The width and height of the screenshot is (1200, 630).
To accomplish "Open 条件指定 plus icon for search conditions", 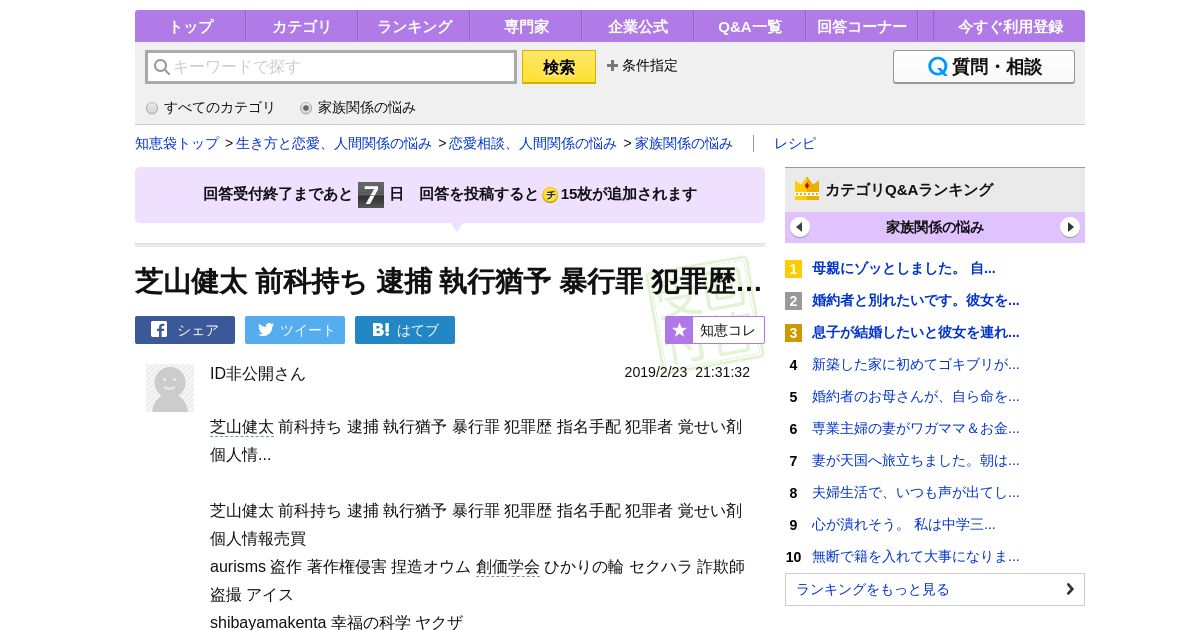I will click(612, 66).
